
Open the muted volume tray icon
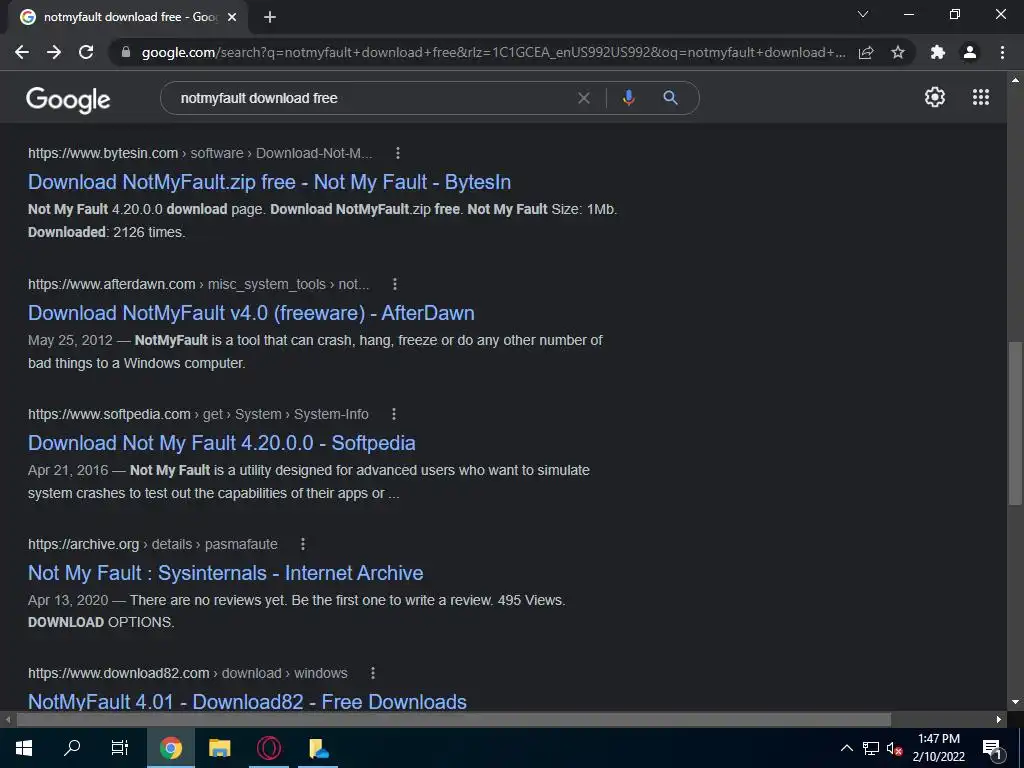tap(894, 748)
